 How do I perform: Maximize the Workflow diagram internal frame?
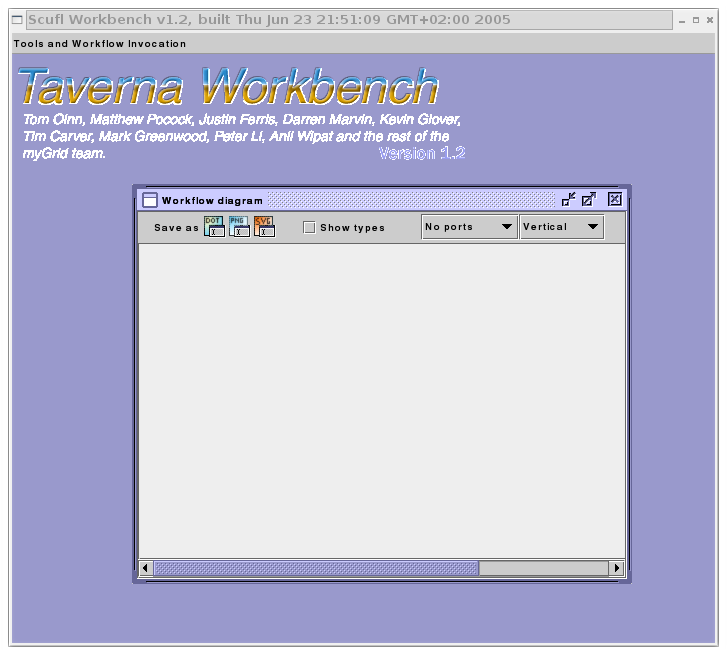(x=589, y=199)
